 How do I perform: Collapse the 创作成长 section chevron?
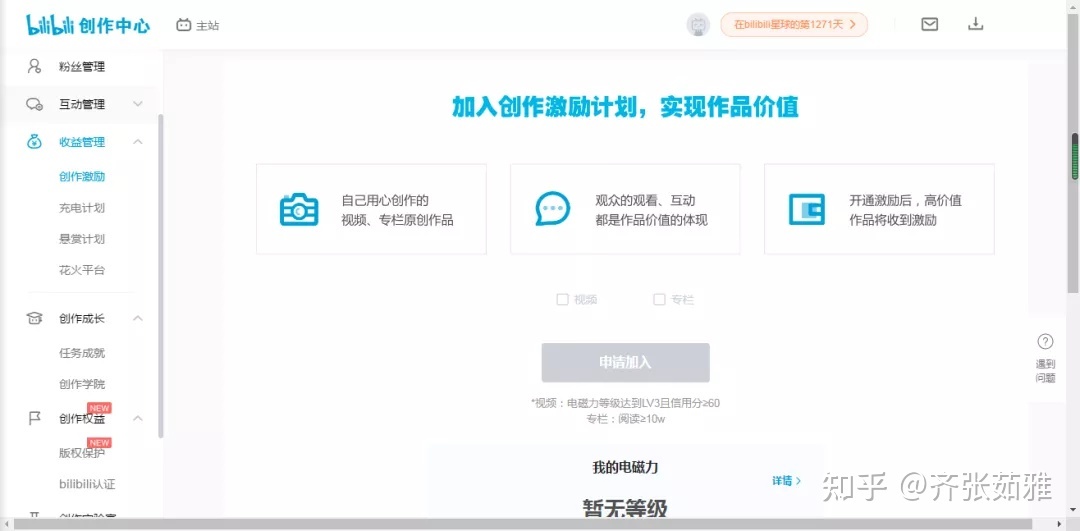138,318
